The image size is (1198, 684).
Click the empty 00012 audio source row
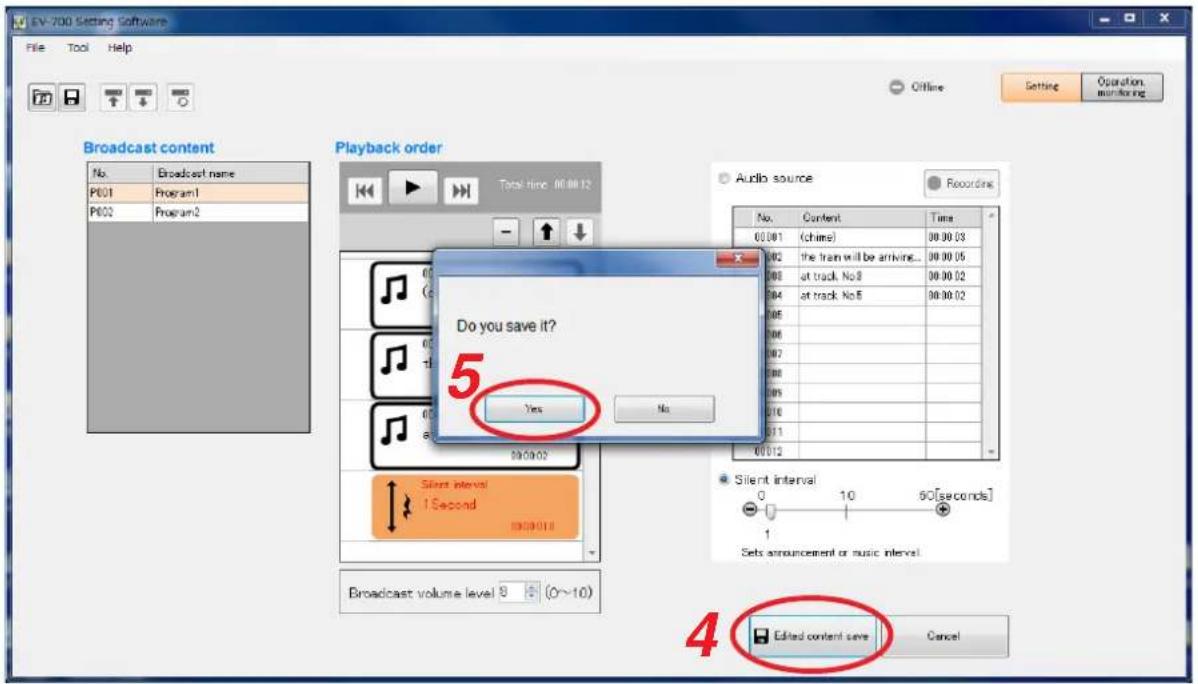click(858, 452)
